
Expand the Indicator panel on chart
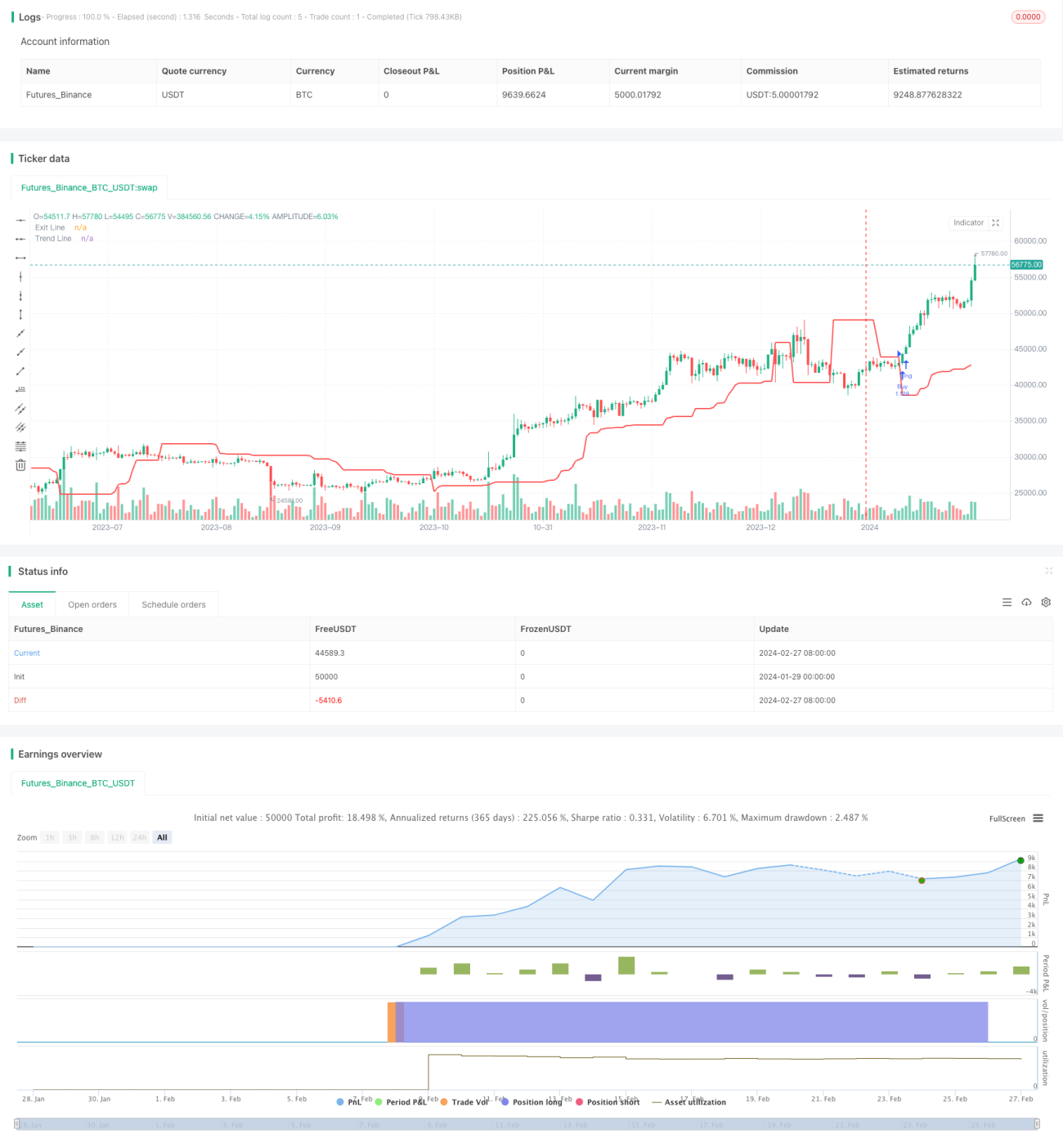996,222
